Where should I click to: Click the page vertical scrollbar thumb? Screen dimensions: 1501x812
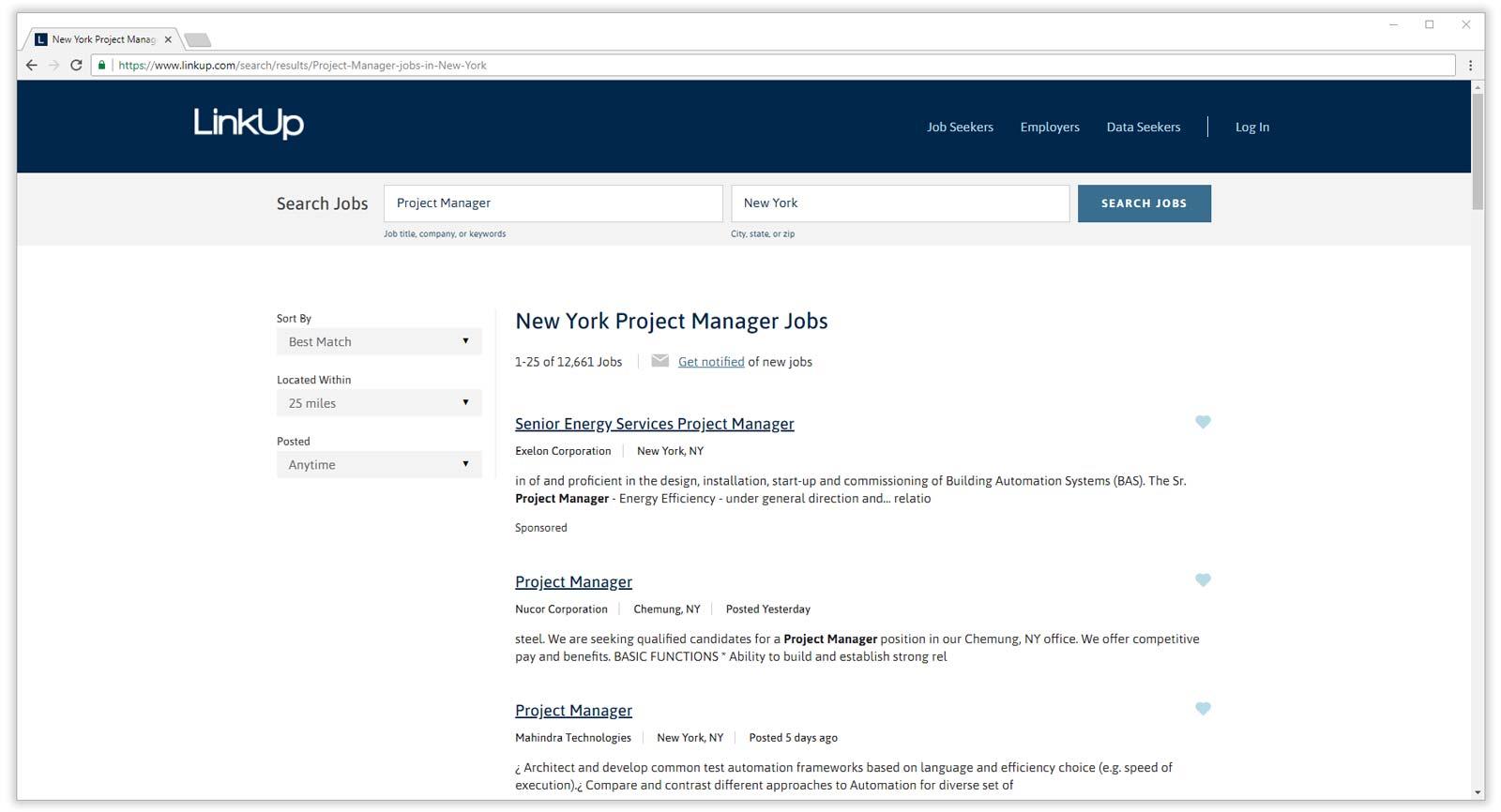(x=1478, y=151)
